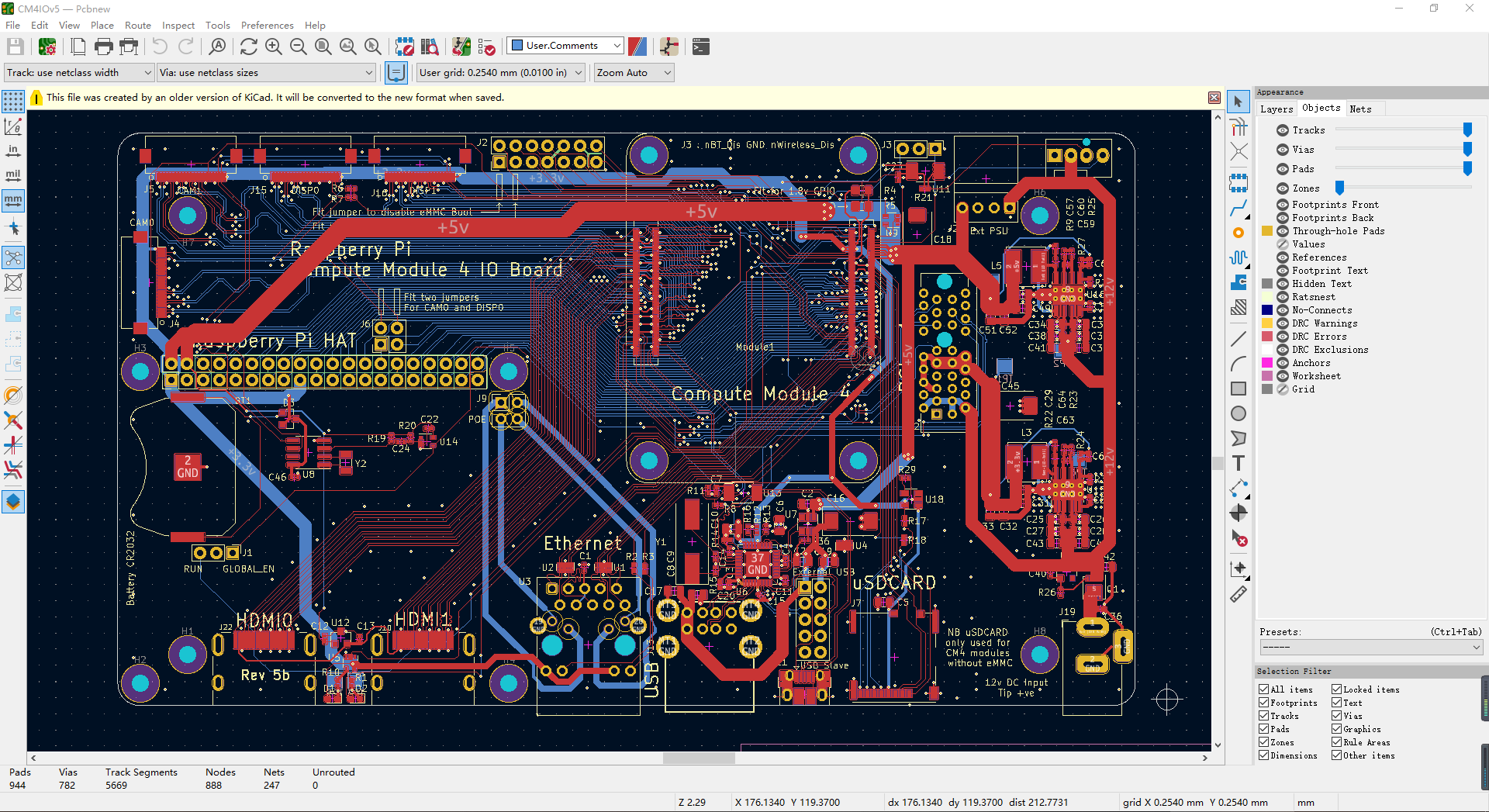The height and width of the screenshot is (812, 1489).
Task: Activate the Measure tool
Action: [x=1239, y=594]
